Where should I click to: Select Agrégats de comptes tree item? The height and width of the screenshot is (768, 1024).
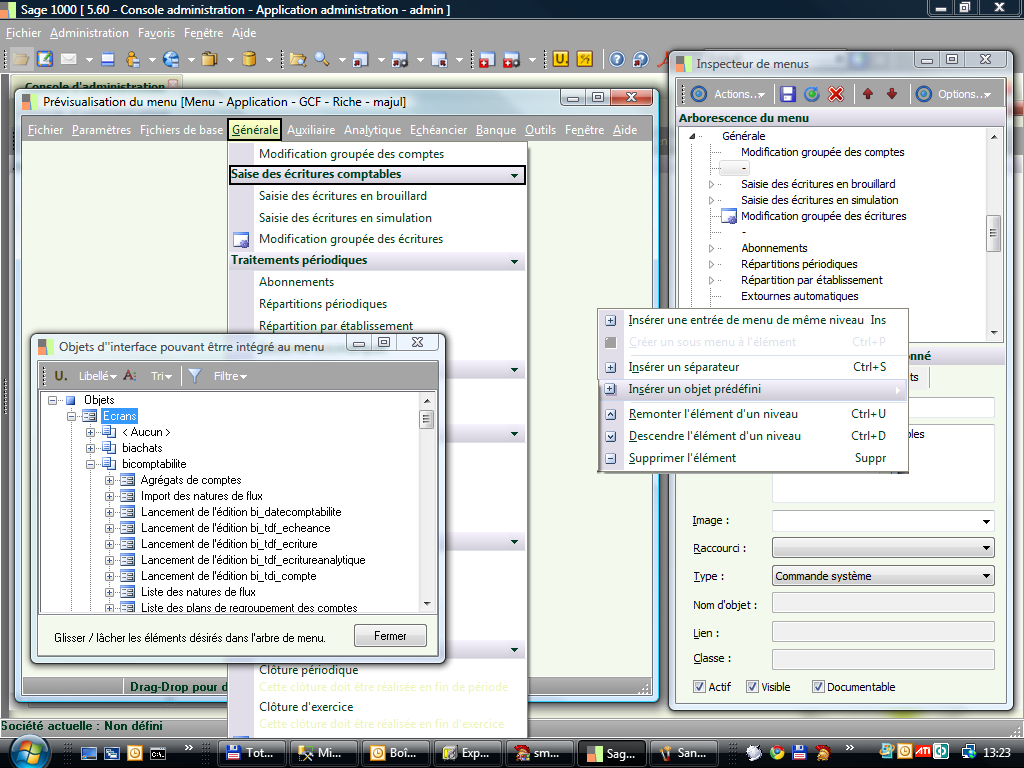pos(191,480)
